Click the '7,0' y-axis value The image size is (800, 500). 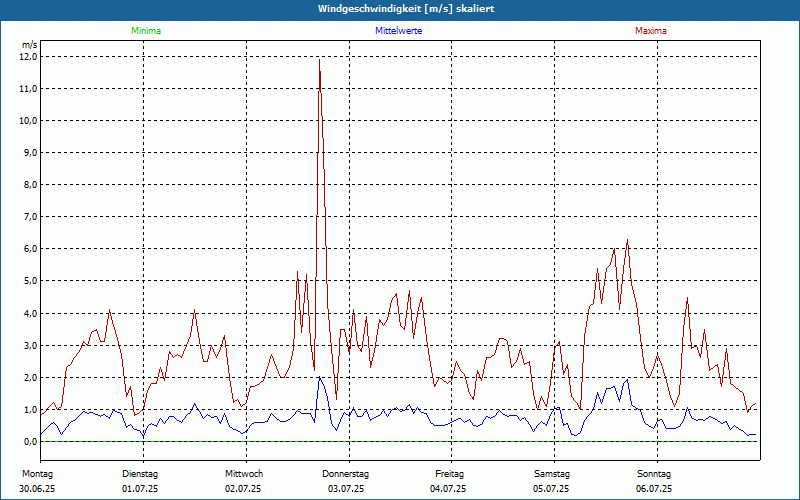coord(31,217)
